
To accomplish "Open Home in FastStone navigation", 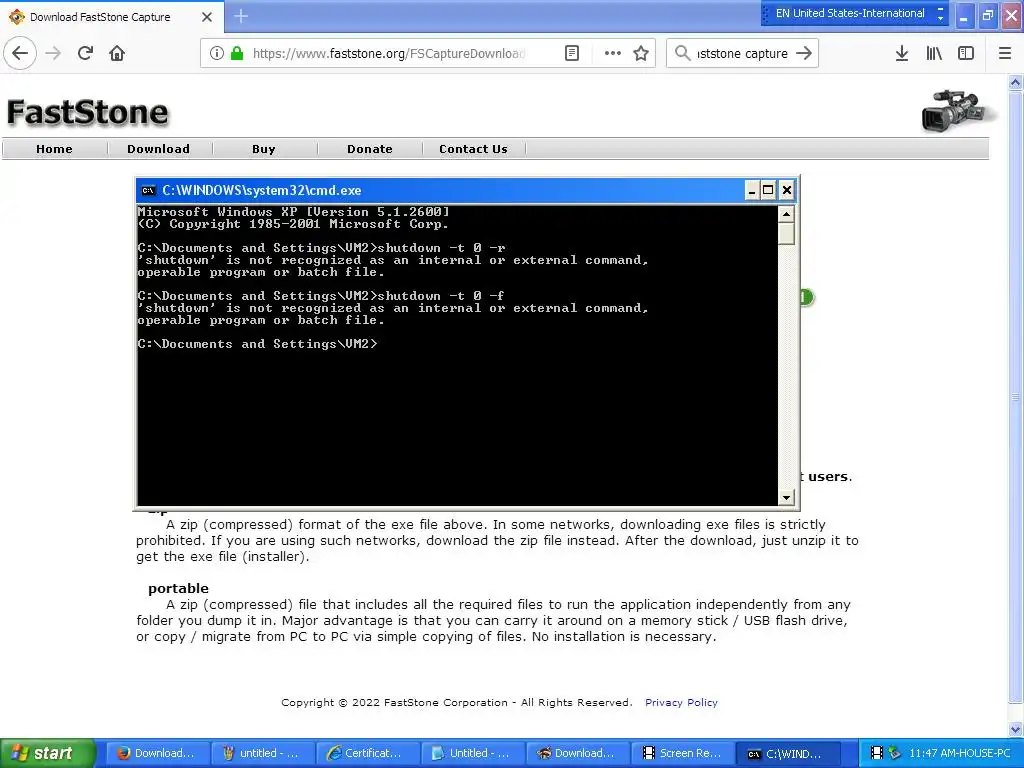I will [x=54, y=149].
